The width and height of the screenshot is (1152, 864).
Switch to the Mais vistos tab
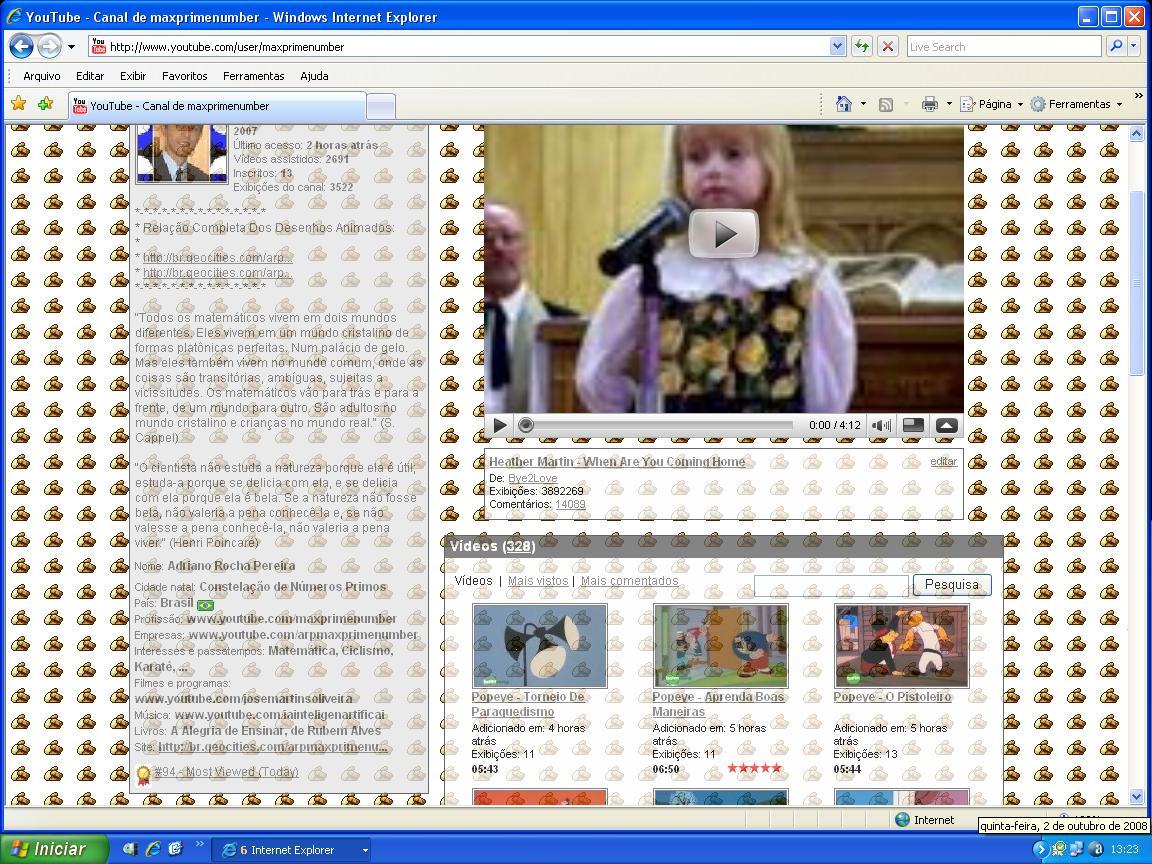point(538,580)
